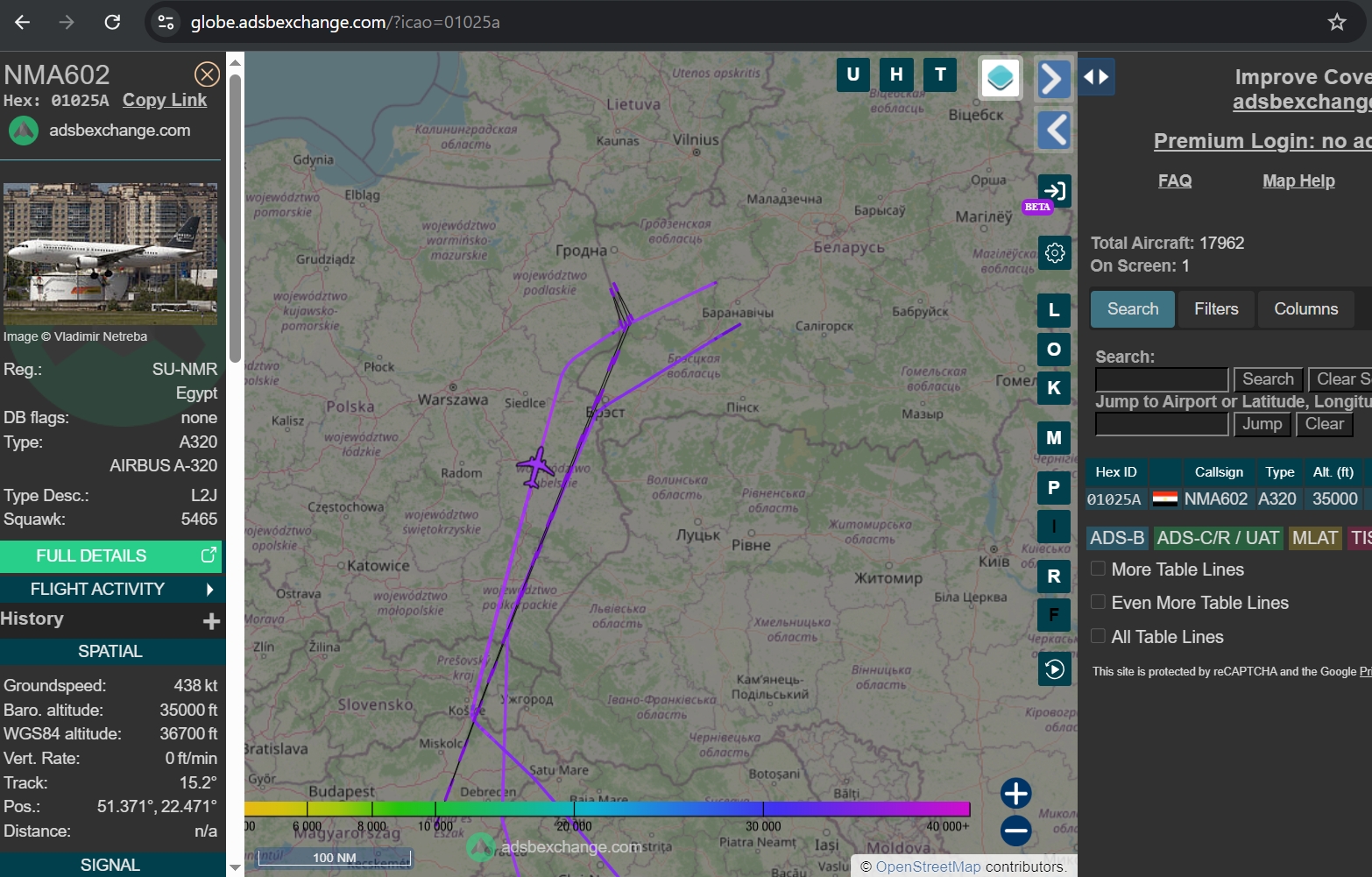
Task: Switch to the Filters tab
Action: pos(1216,309)
